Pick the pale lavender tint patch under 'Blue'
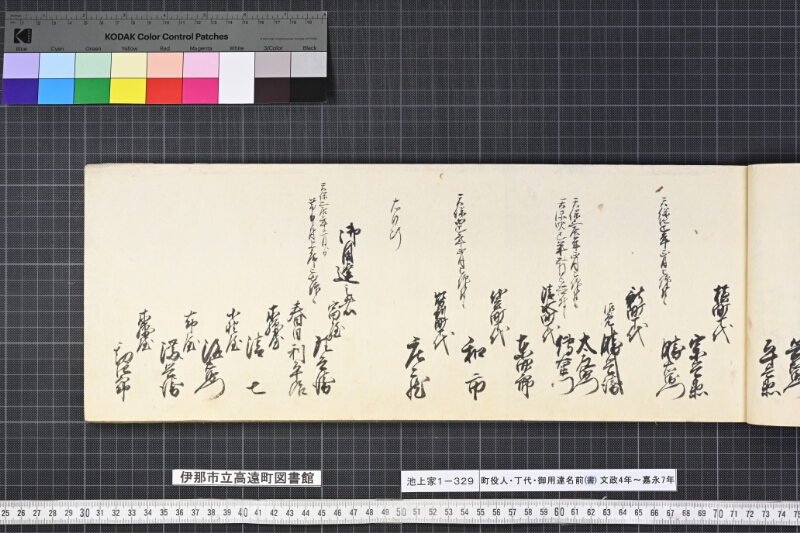 point(20,65)
